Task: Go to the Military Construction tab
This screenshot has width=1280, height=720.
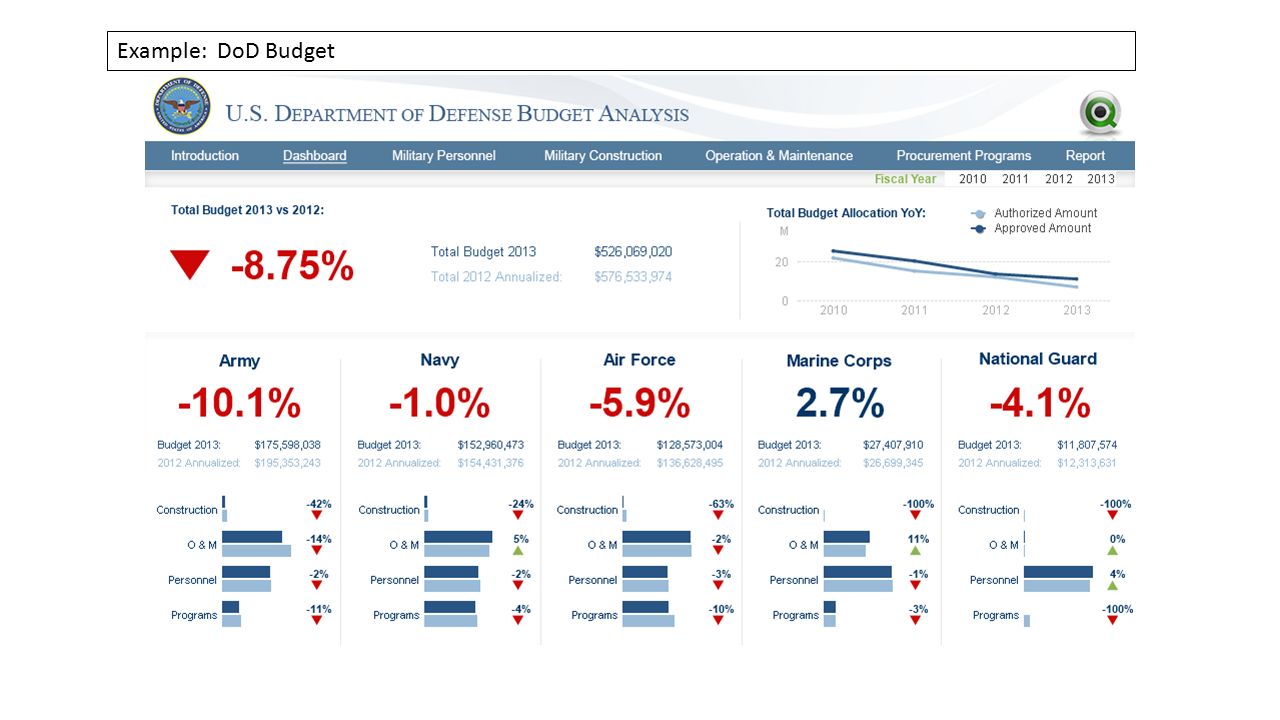Action: pos(603,156)
